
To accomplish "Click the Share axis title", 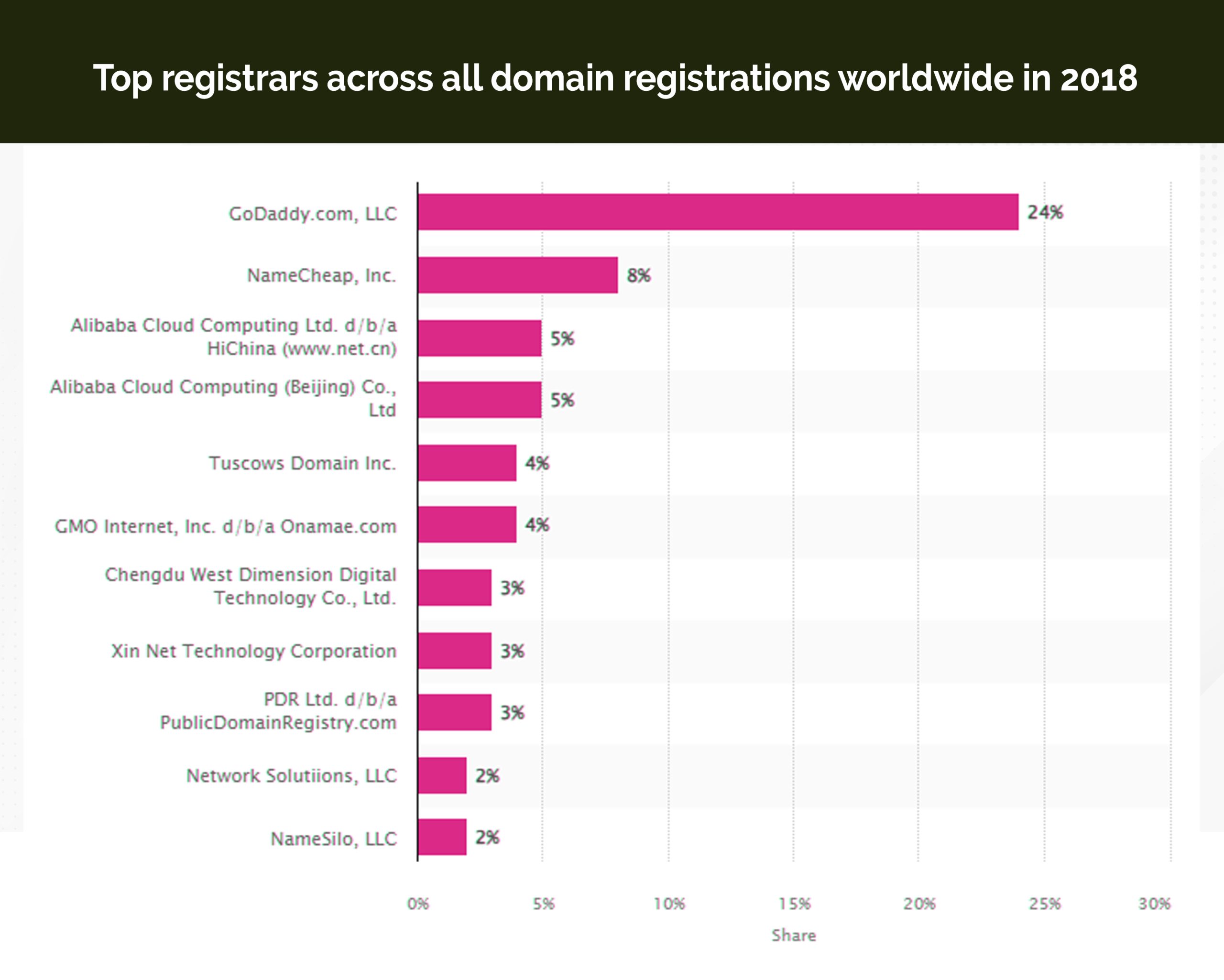I will pos(794,935).
